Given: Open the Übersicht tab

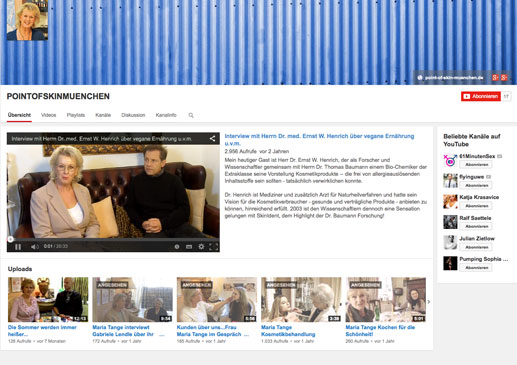Looking at the screenshot, I should point(19,115).
